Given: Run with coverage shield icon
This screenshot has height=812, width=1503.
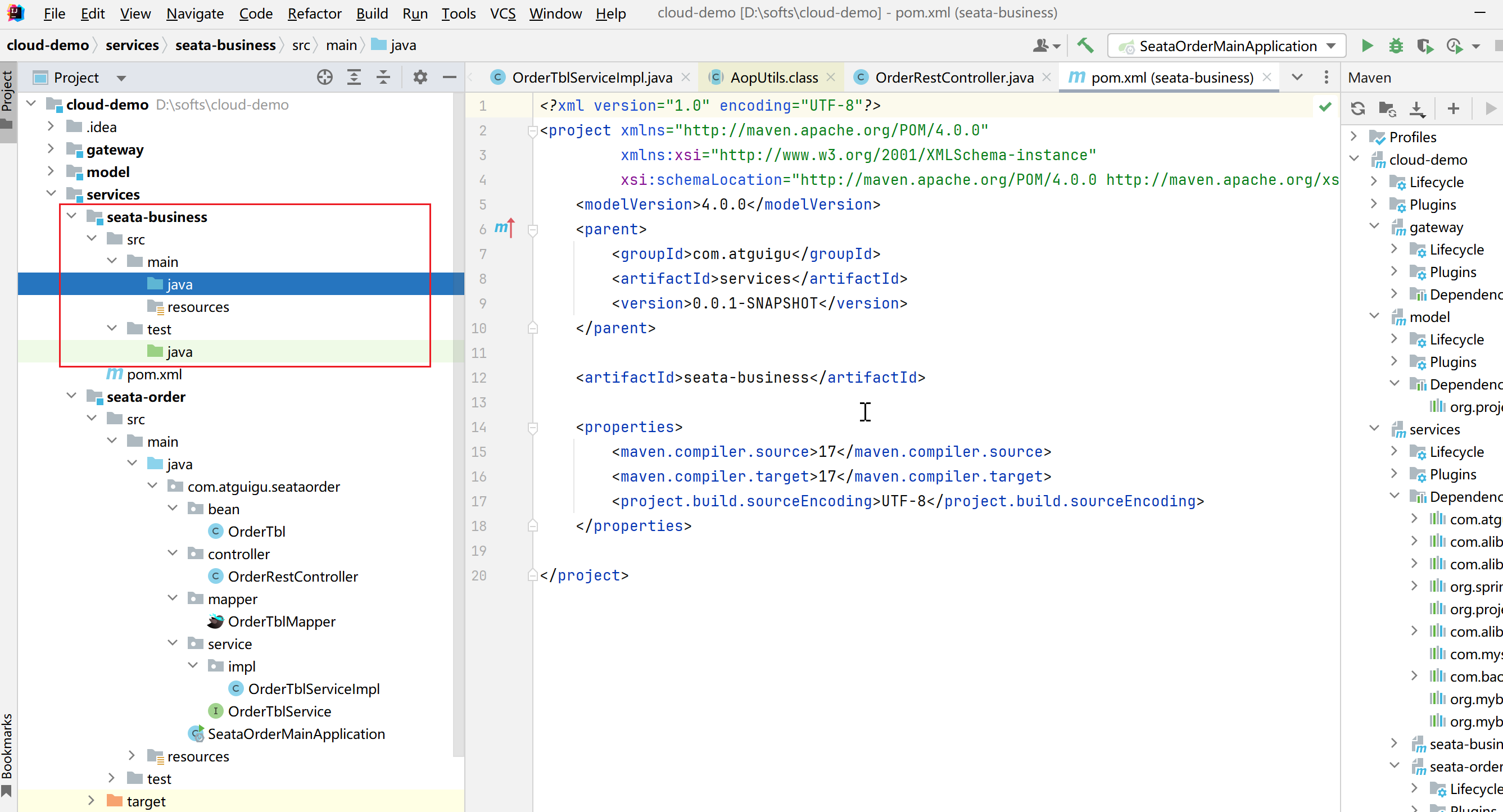Looking at the screenshot, I should pyautogui.click(x=1424, y=46).
